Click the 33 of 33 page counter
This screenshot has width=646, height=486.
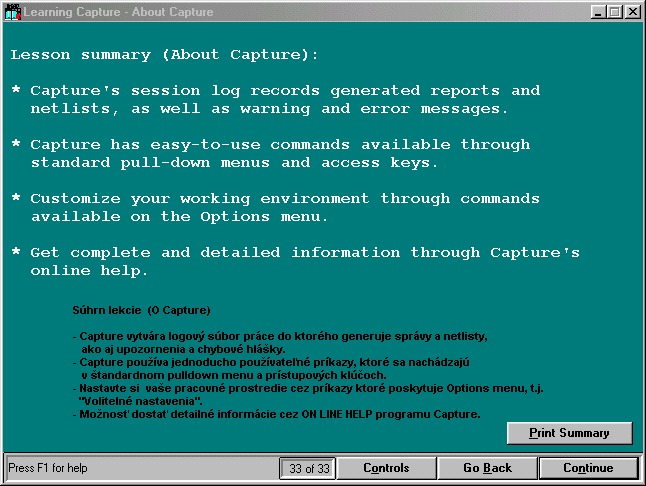point(306,468)
